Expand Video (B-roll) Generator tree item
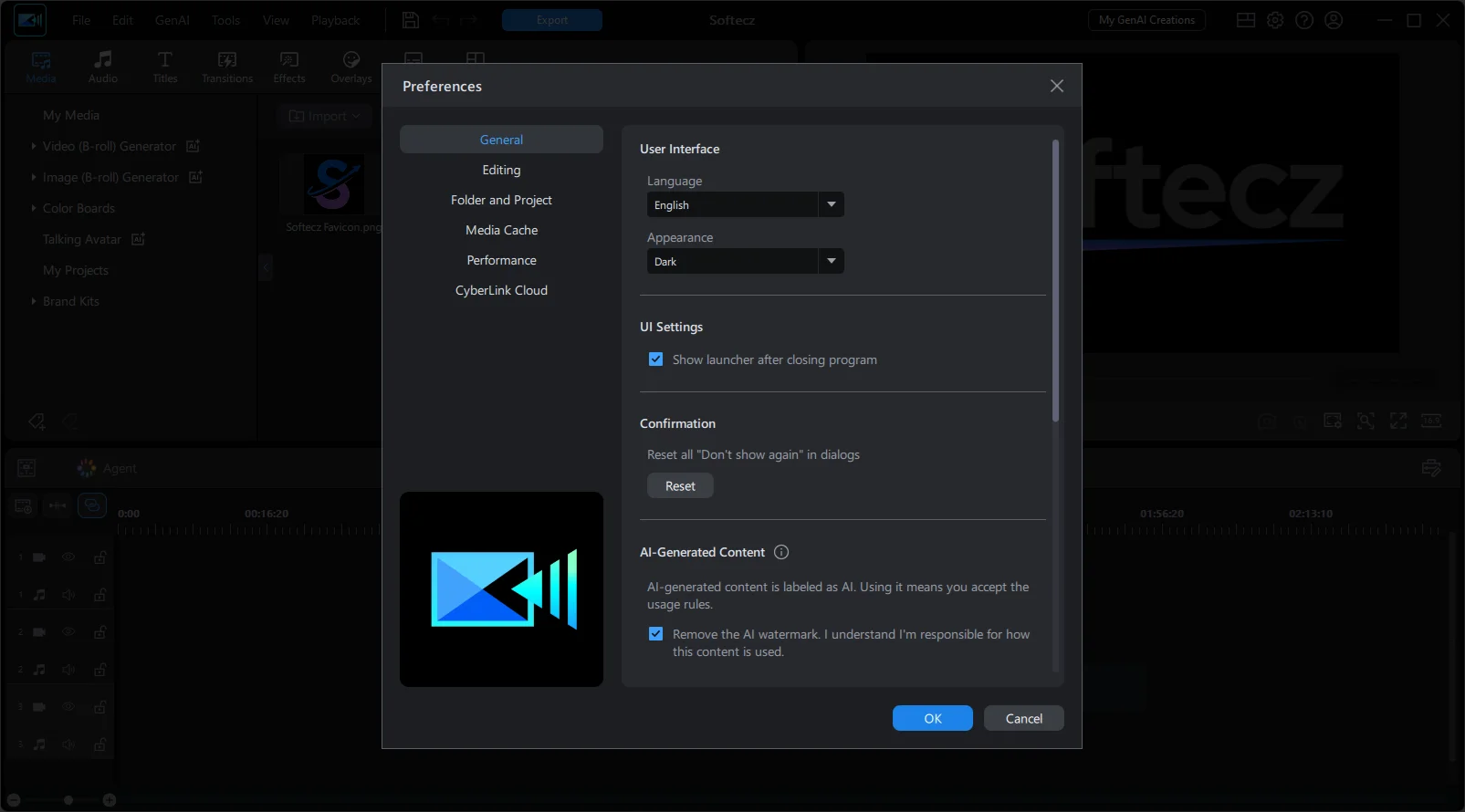This screenshot has width=1465, height=812. pyautogui.click(x=34, y=146)
